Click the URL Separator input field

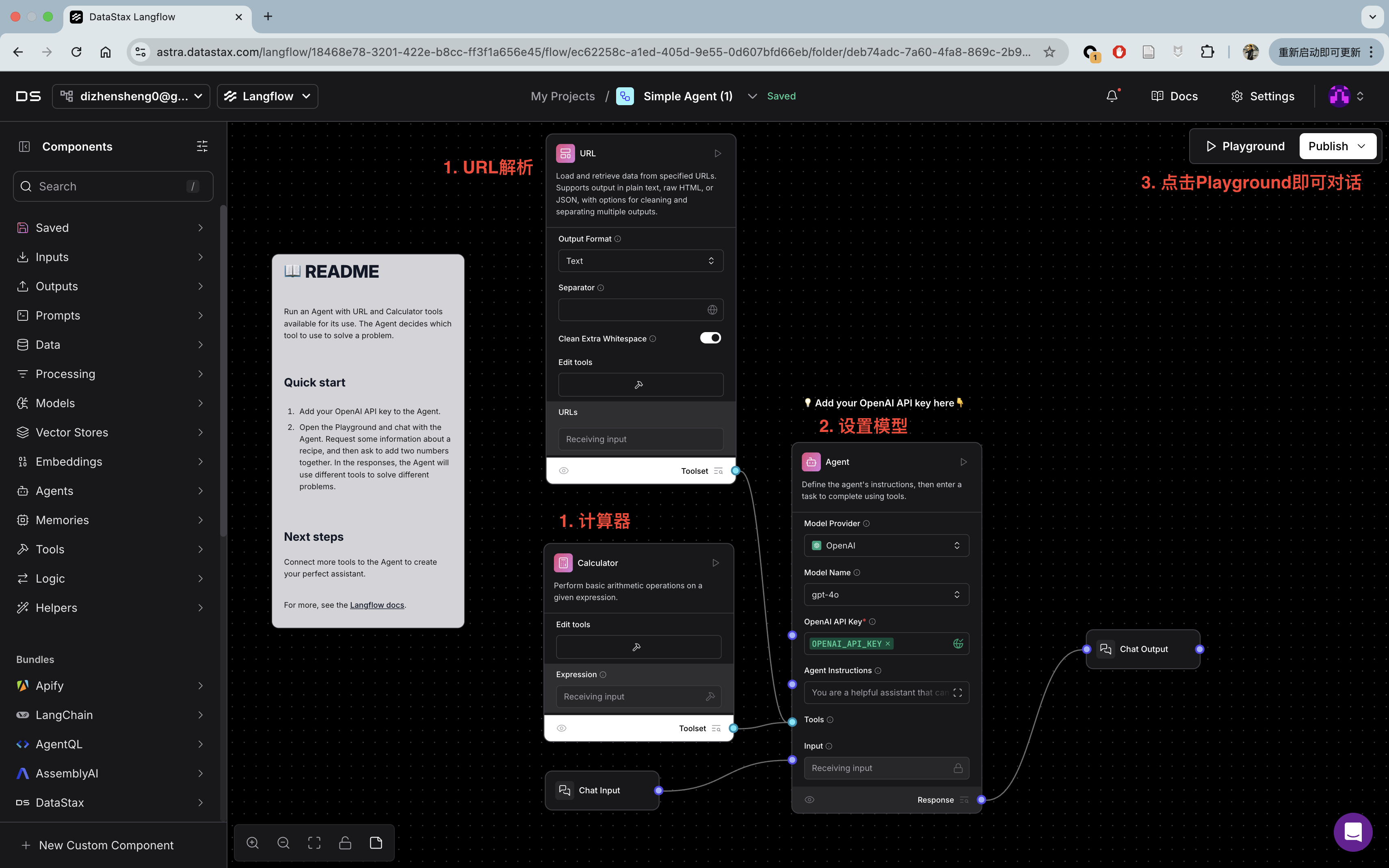click(640, 310)
